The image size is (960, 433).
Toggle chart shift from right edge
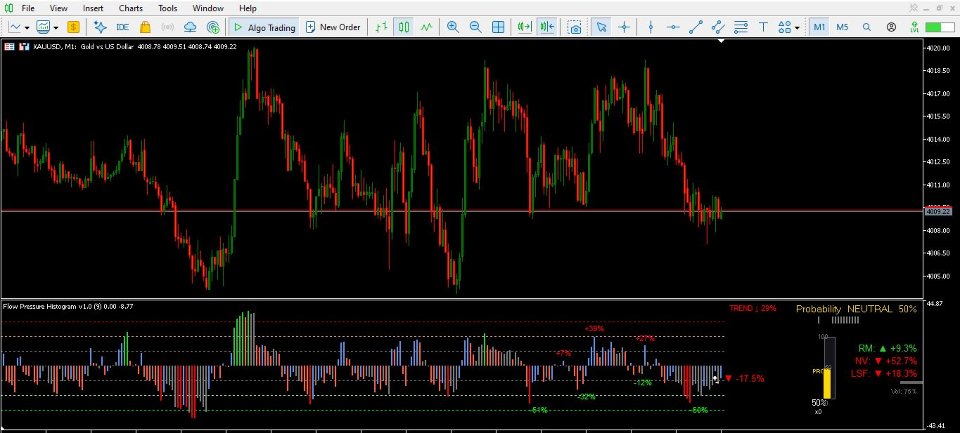[547, 28]
